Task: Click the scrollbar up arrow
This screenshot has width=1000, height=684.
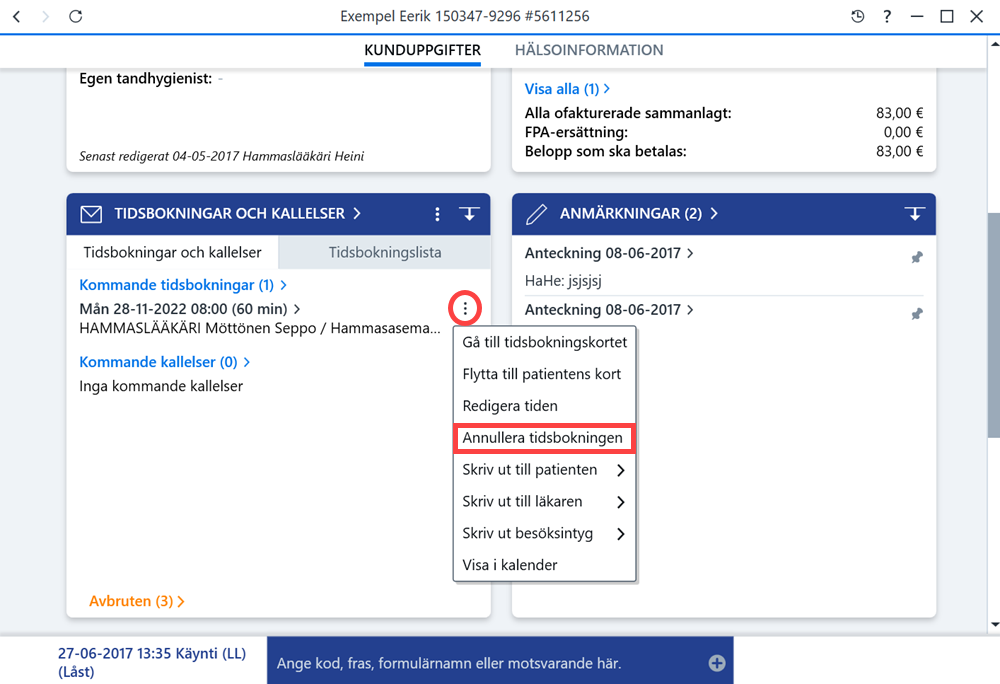Action: click(x=994, y=44)
